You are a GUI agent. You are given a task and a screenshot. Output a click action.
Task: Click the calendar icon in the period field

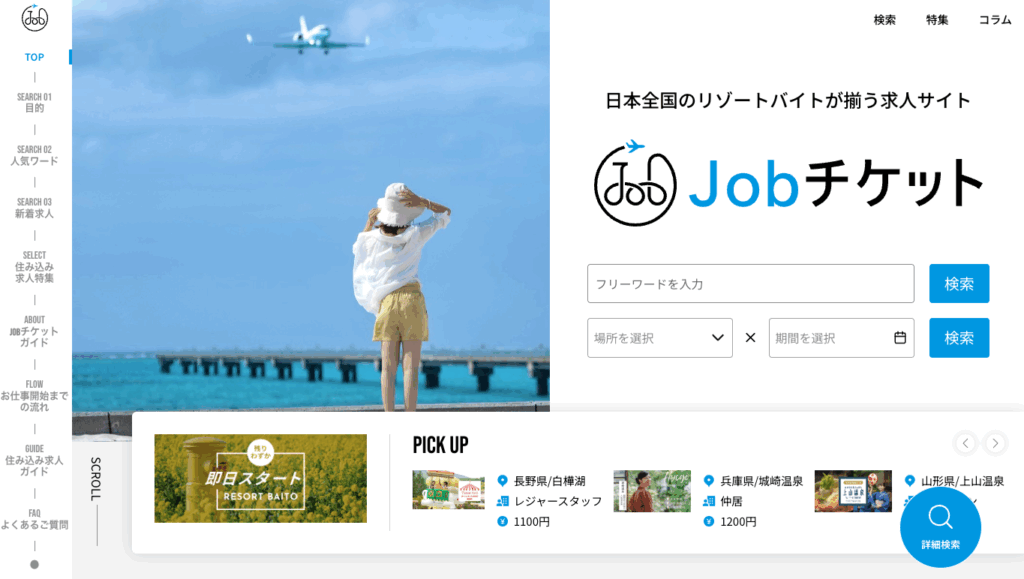[x=900, y=337]
